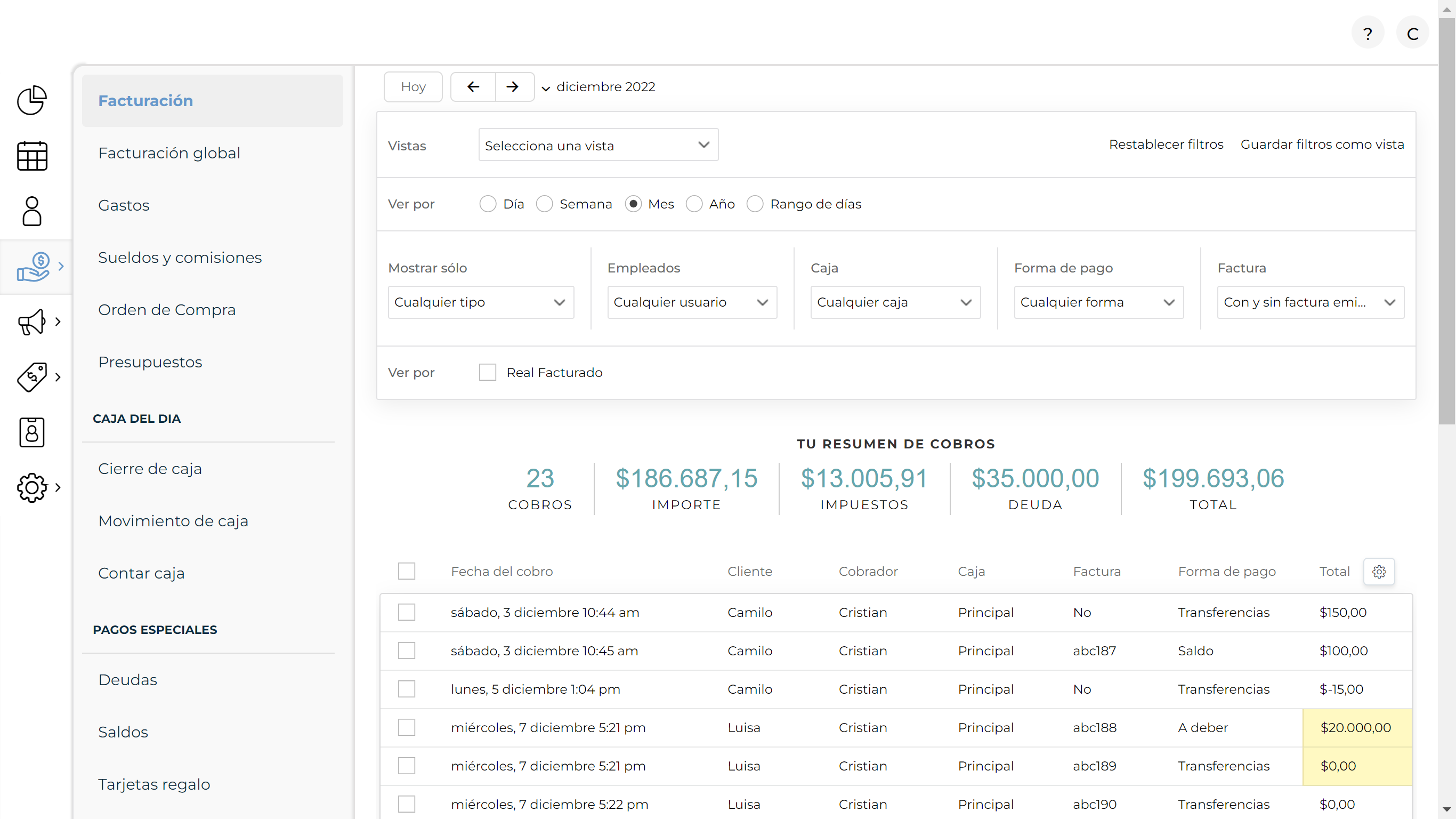Check the row sábado 3 diciembre 10:44 am
The height and width of the screenshot is (819, 1456).
(x=407, y=612)
